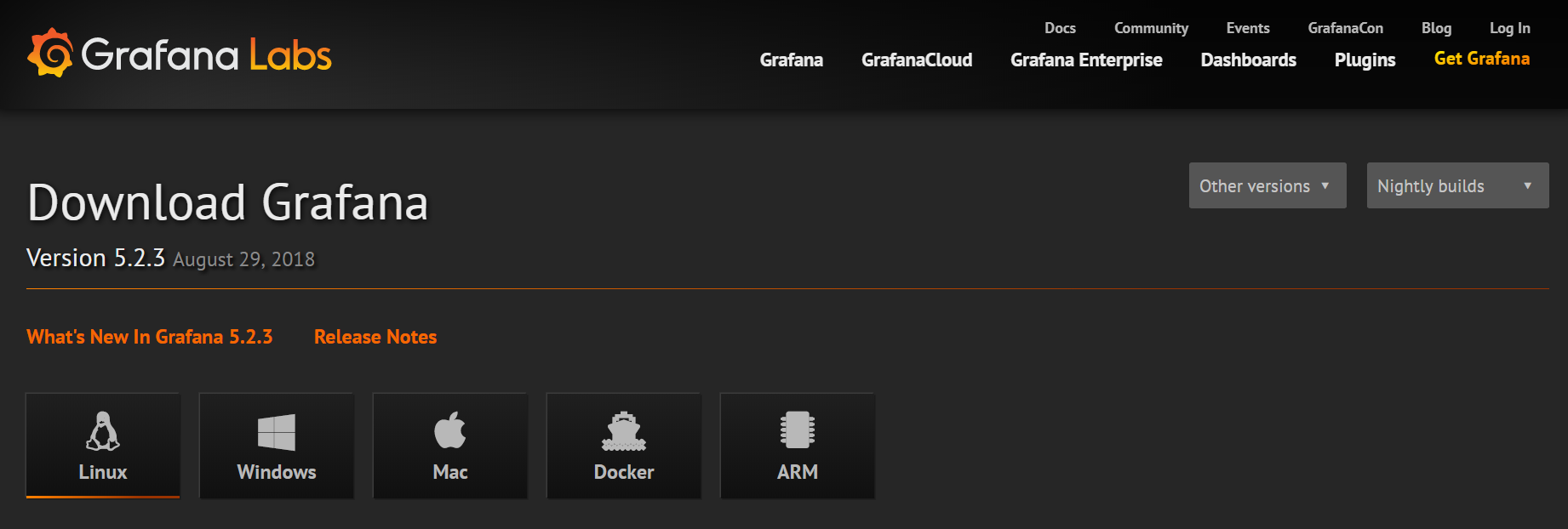Open the Blog link
1568x529 pixels.
1437,28
